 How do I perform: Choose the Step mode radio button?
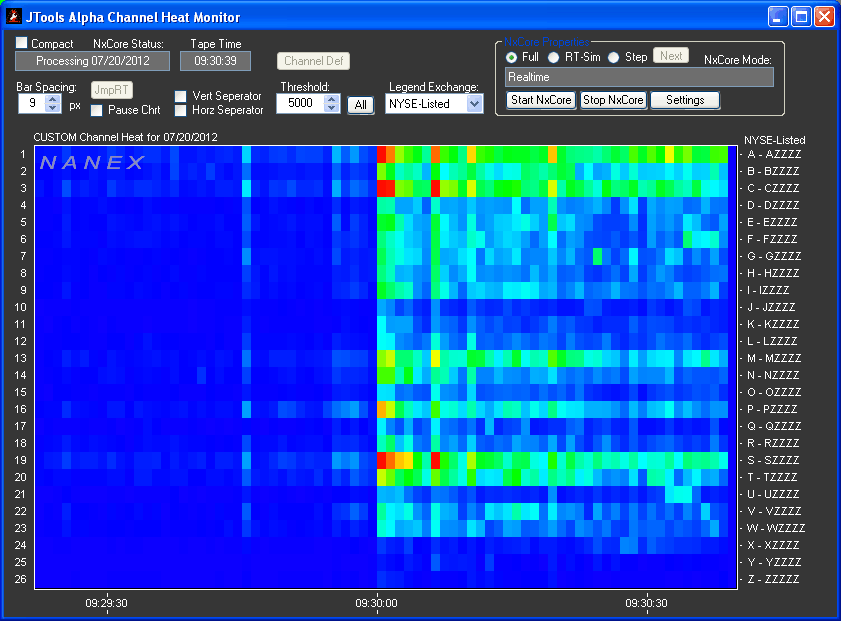pos(614,57)
